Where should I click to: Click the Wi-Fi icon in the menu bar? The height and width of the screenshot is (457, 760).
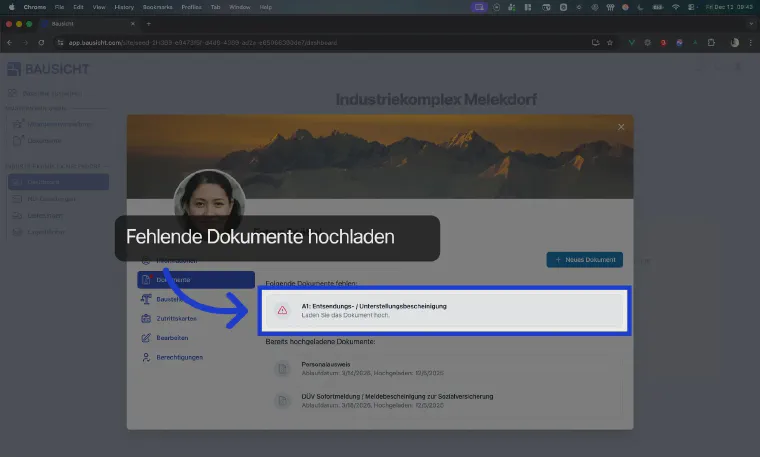coord(676,7)
